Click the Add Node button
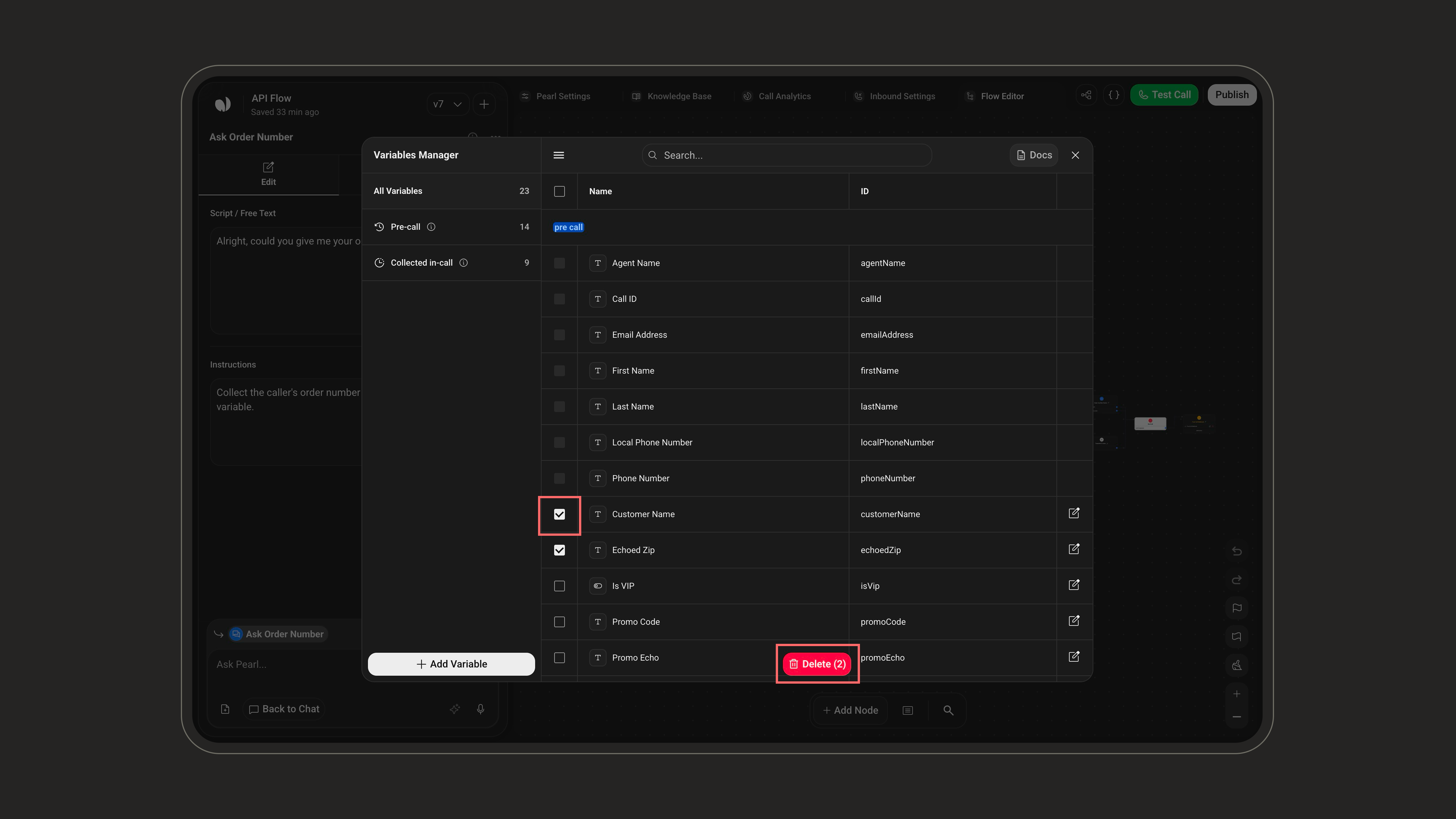Viewport: 1456px width, 819px height. (x=851, y=710)
